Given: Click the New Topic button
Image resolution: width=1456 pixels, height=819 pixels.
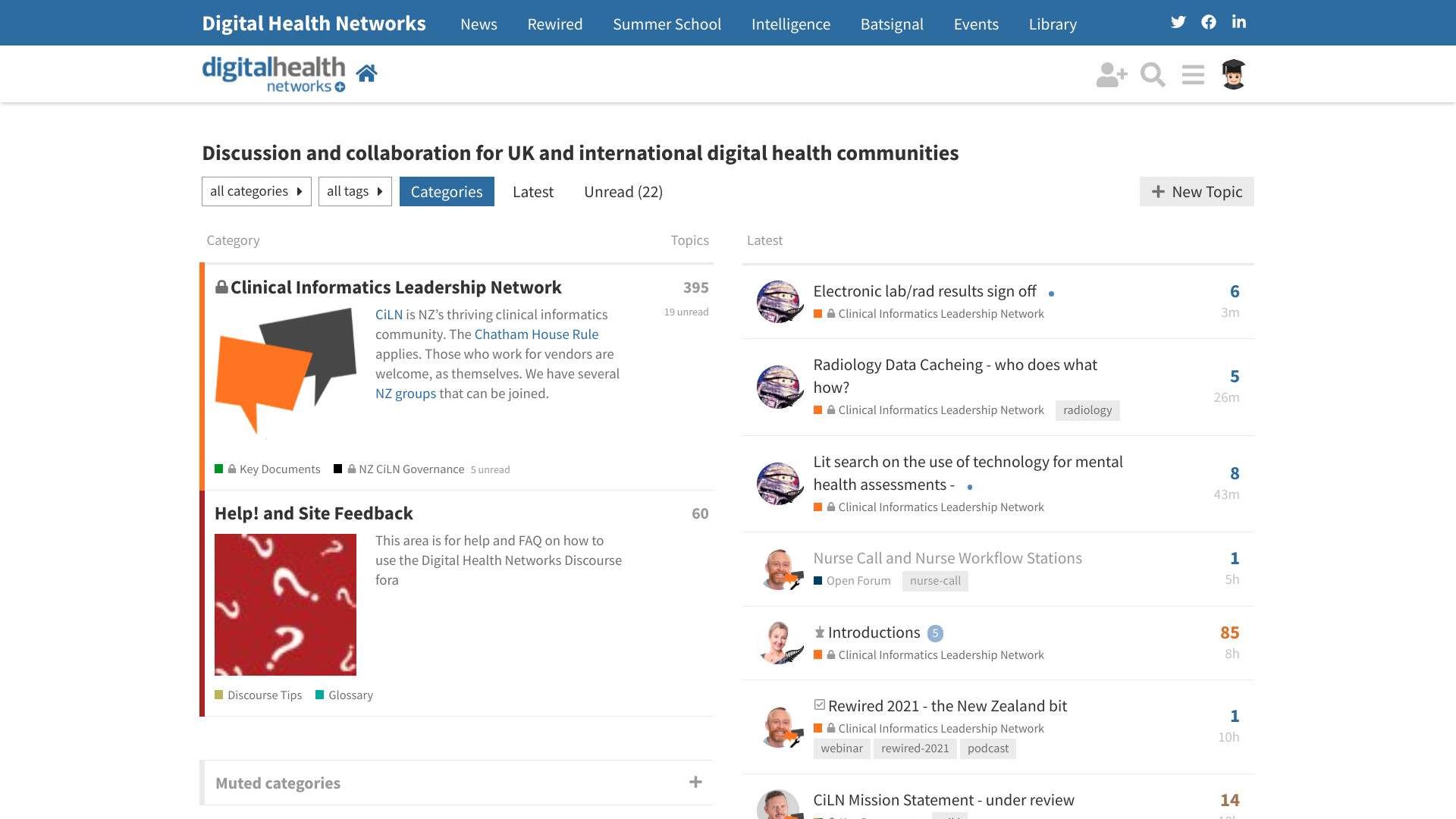Looking at the screenshot, I should (x=1197, y=192).
